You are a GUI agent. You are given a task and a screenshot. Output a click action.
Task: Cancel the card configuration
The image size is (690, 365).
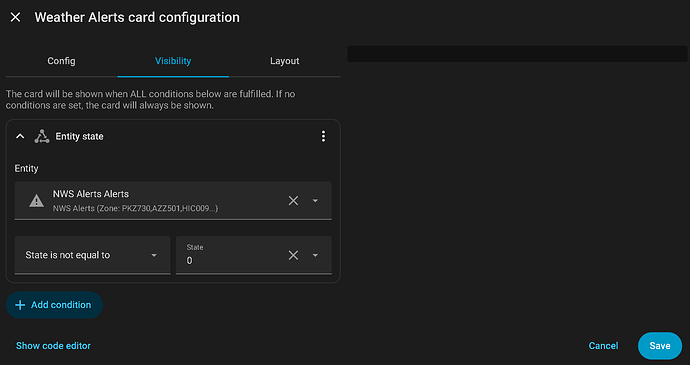(603, 346)
